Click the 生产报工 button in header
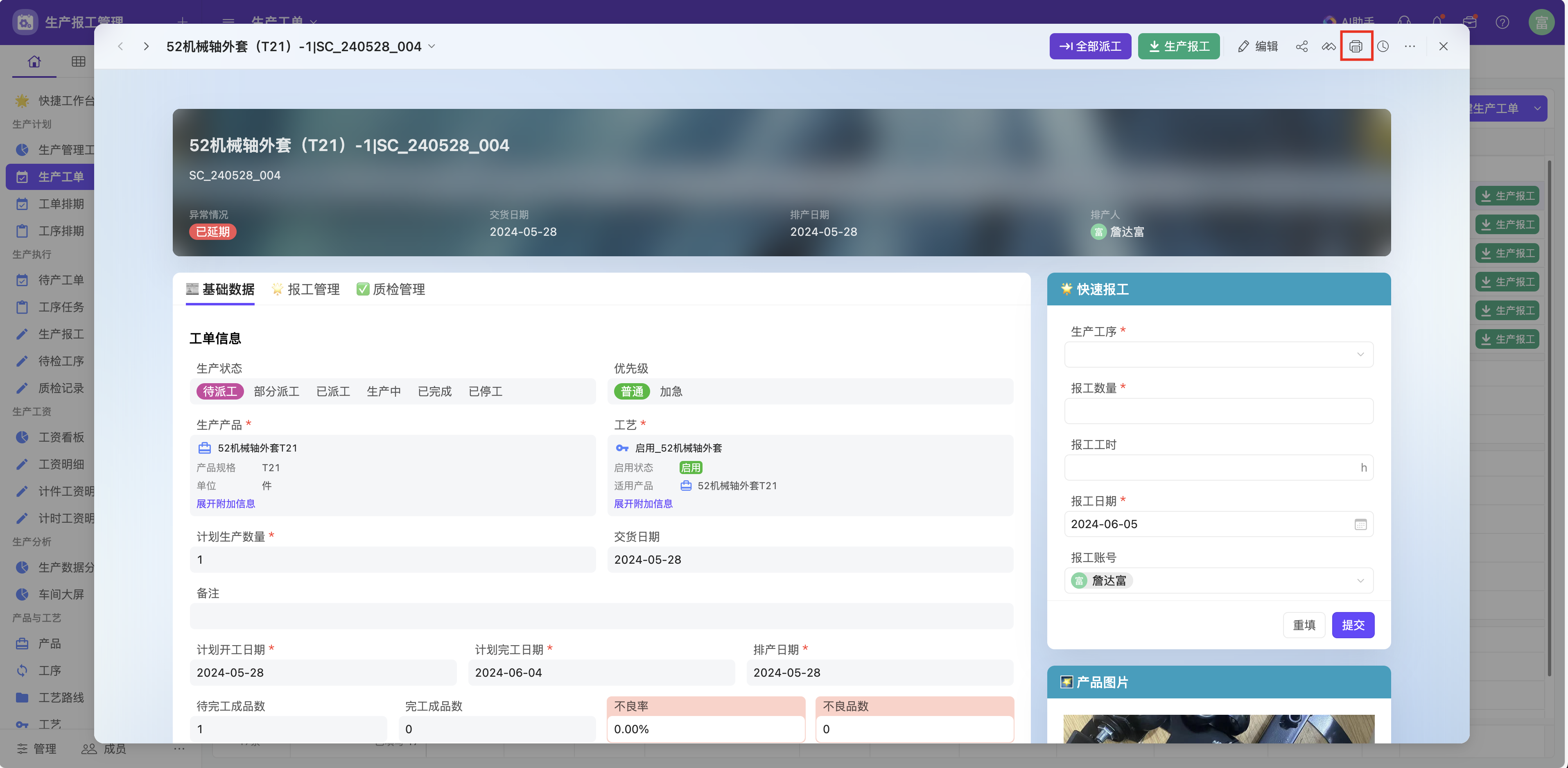Screen dimensions: 1568x768 [x=1178, y=46]
